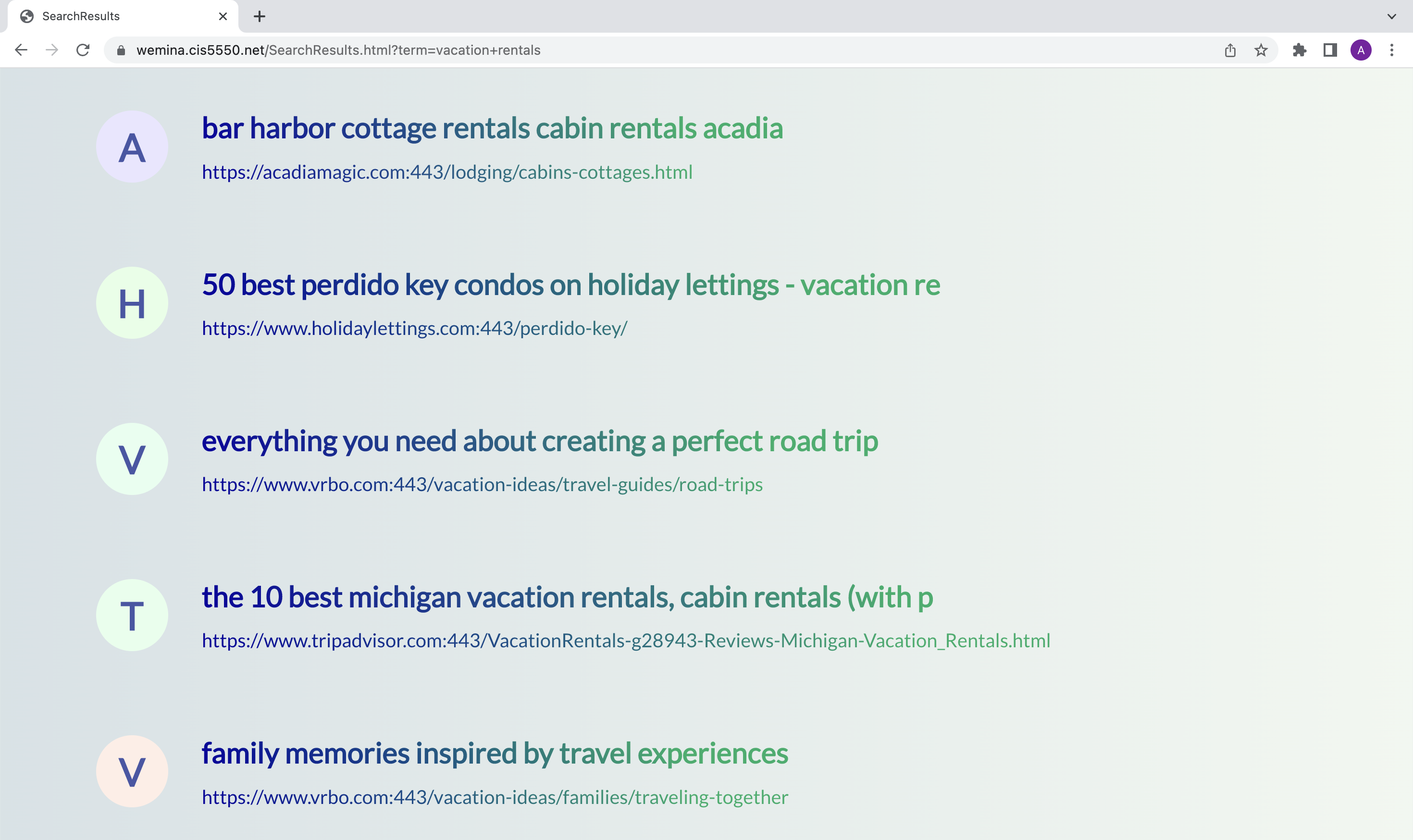Expand the tab search chevron
This screenshot has height=840, width=1413.
tap(1391, 16)
